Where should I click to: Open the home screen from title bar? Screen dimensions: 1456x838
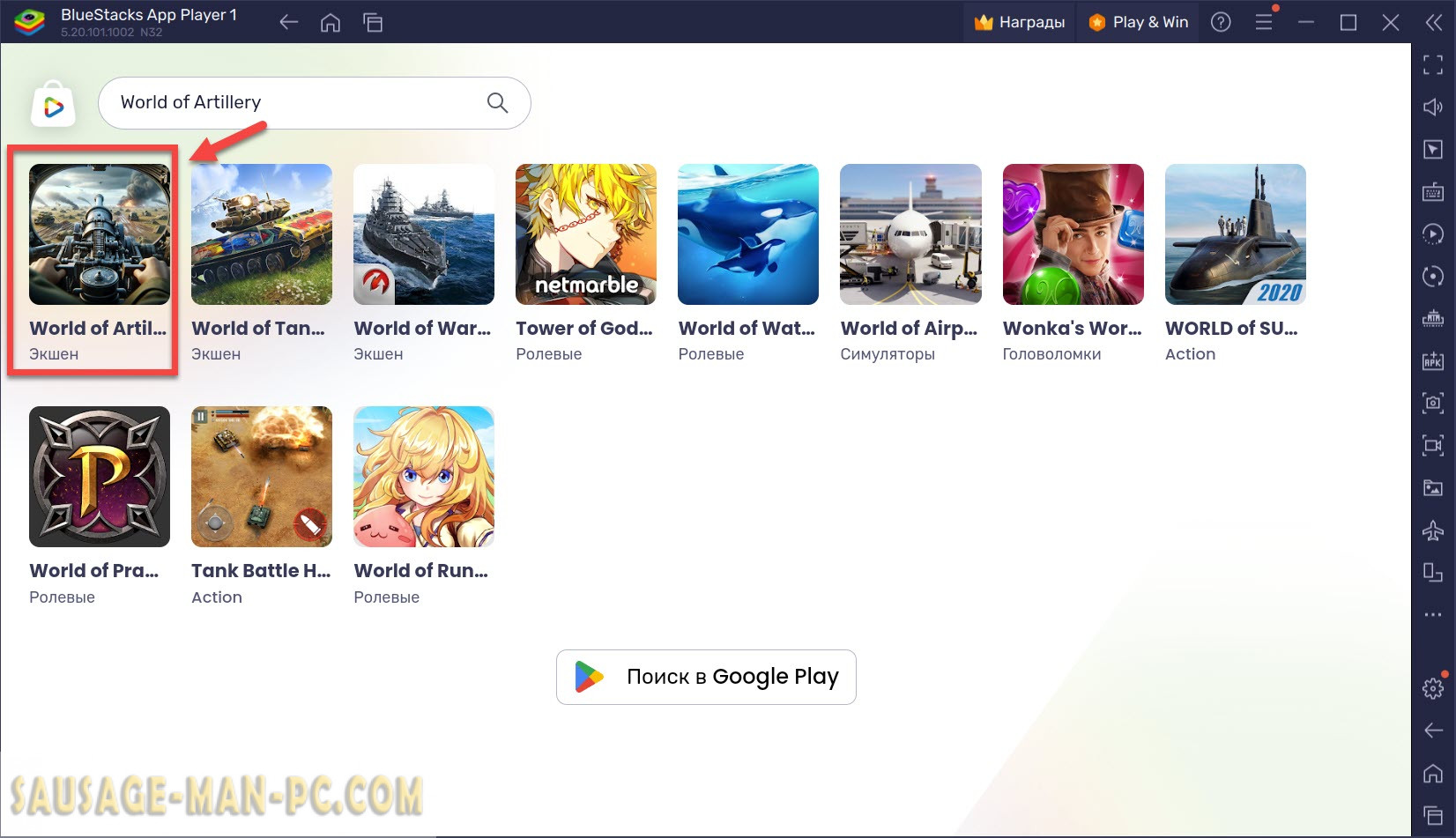(x=331, y=22)
